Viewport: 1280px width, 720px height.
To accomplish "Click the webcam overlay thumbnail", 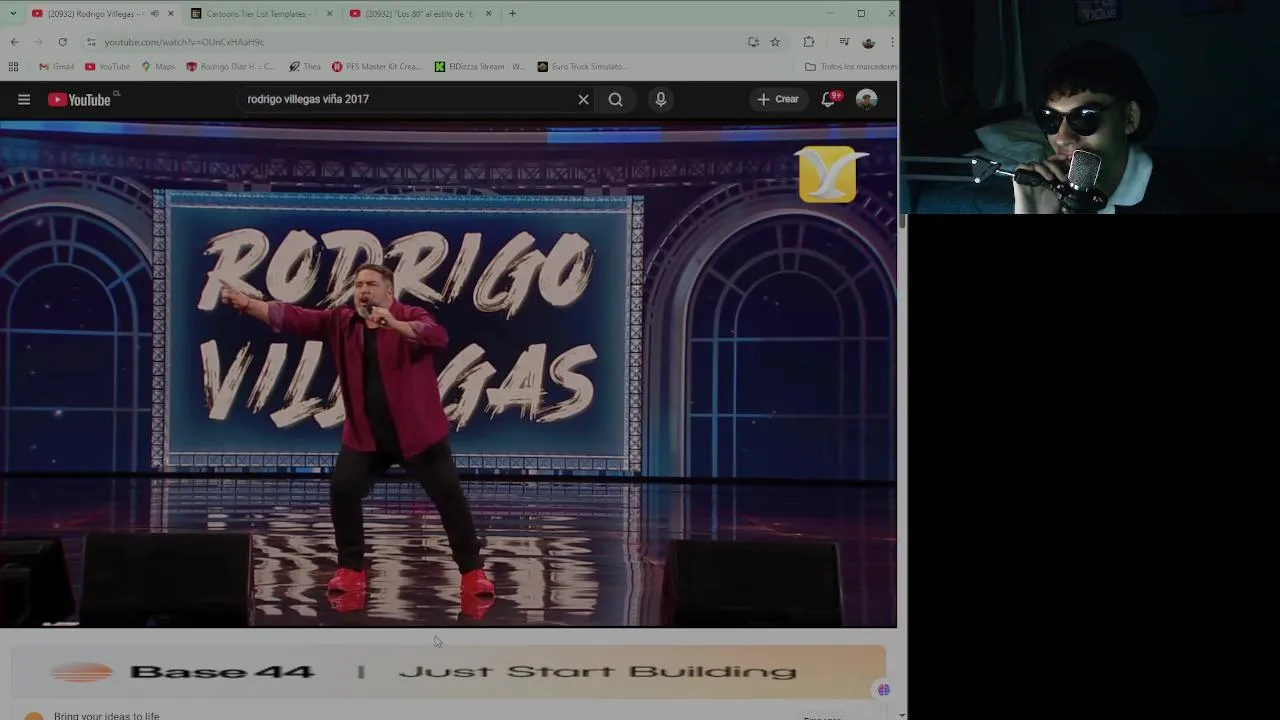I will pyautogui.click(x=1090, y=107).
